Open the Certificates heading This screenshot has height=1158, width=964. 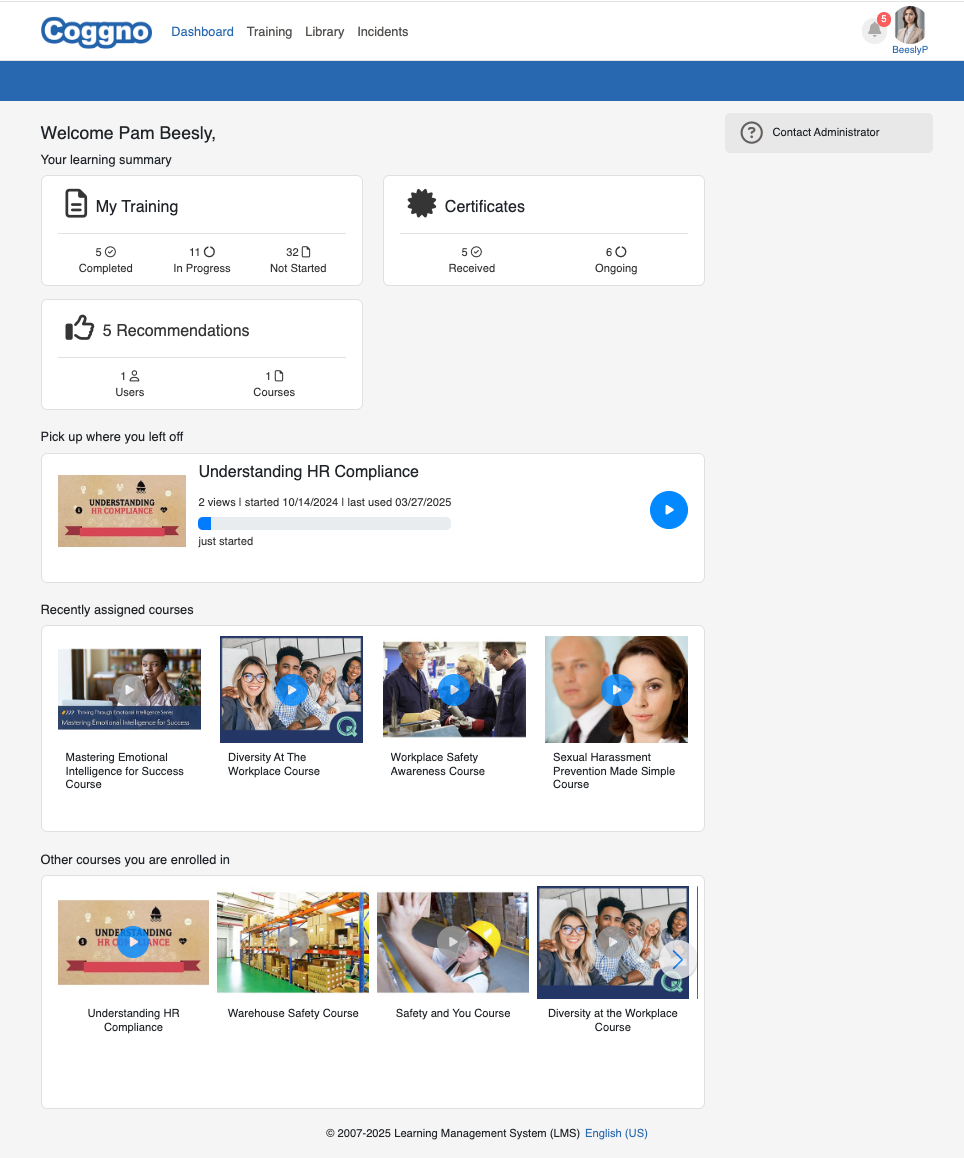pos(485,207)
